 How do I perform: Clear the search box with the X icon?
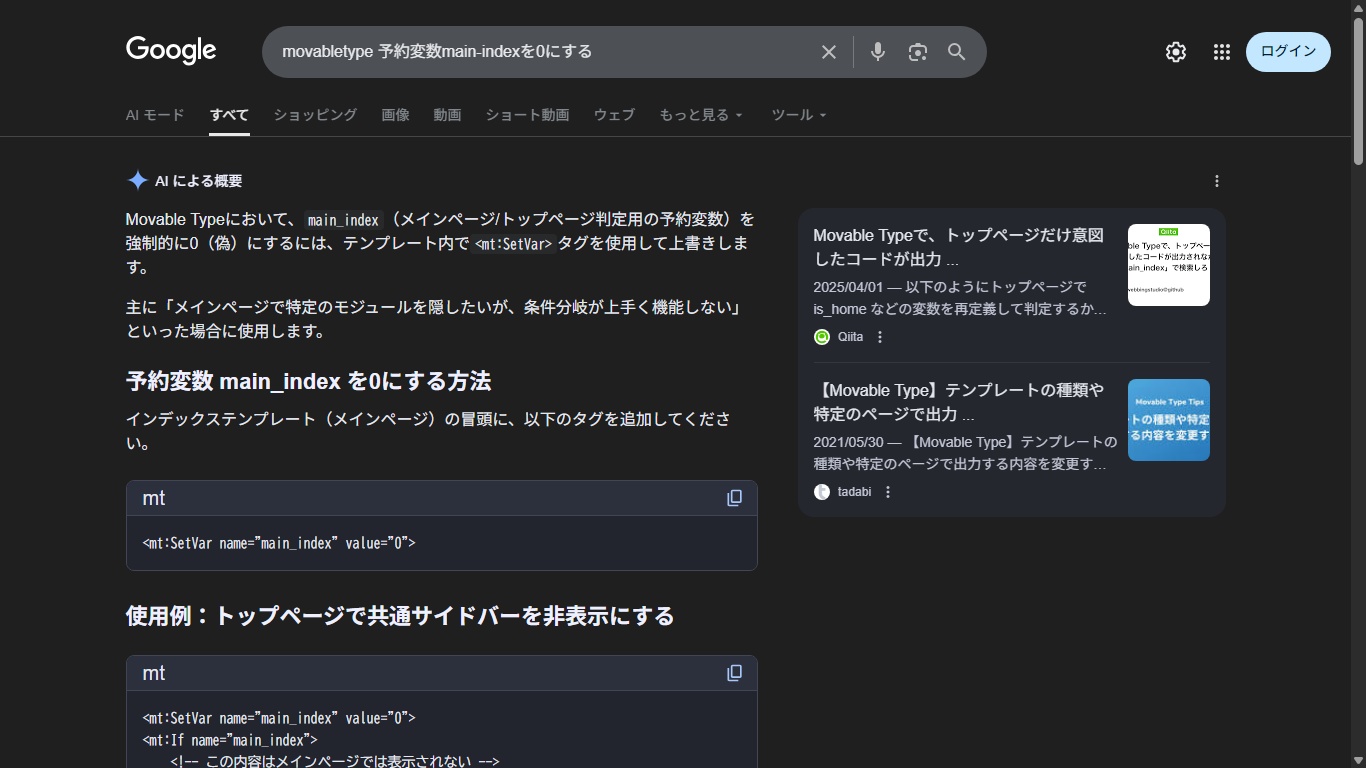(x=828, y=52)
